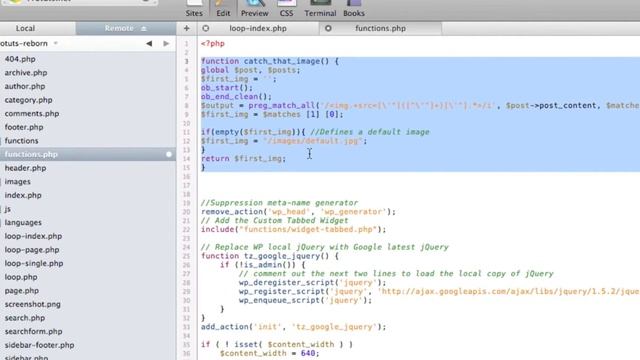Open the CSS toolbar view
640x360 pixels.
click(286, 9)
